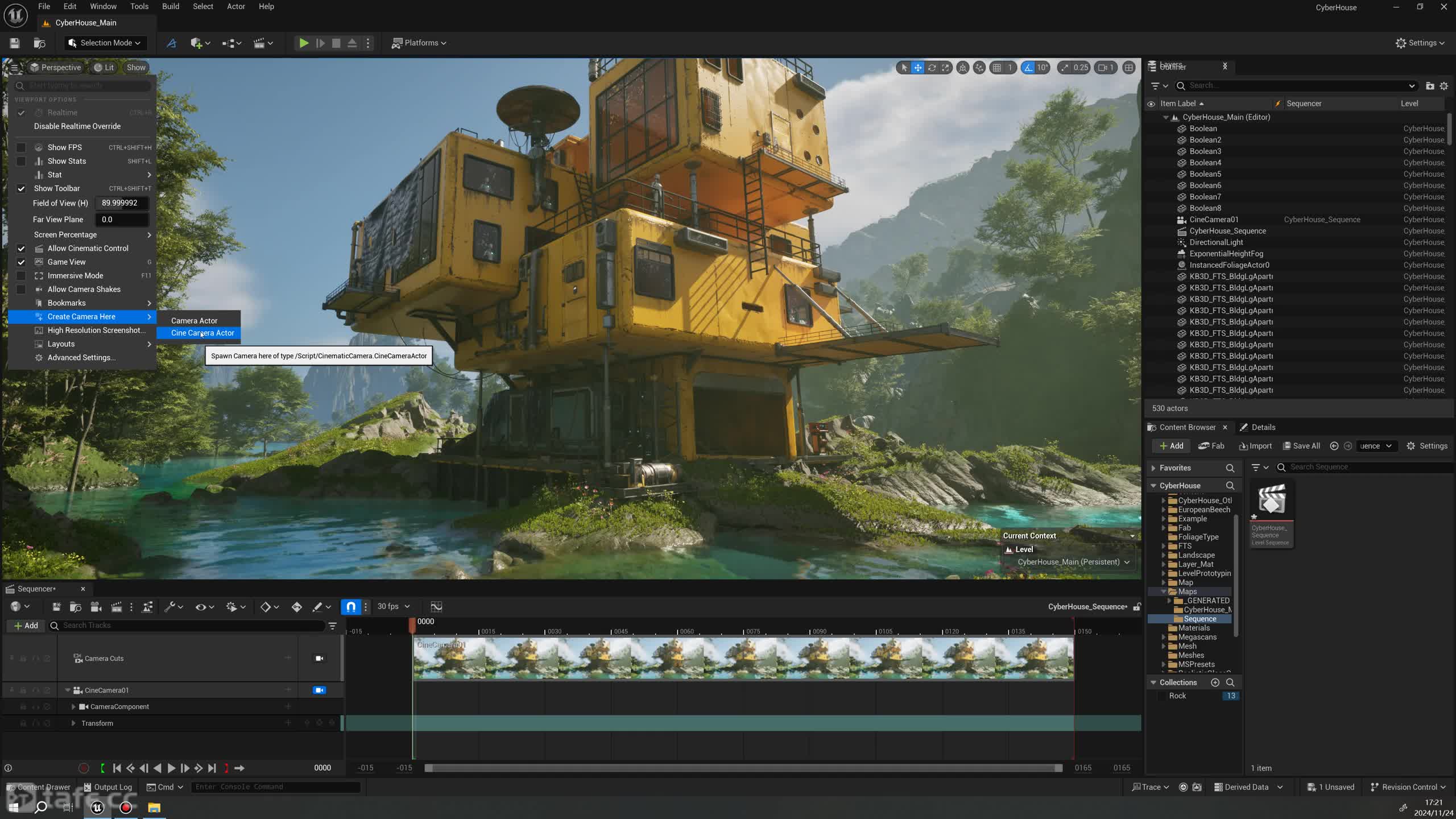Click the CyberHouse_Sequence asset thumbnail
Viewport: 1456px width, 819px height.
point(1271,500)
